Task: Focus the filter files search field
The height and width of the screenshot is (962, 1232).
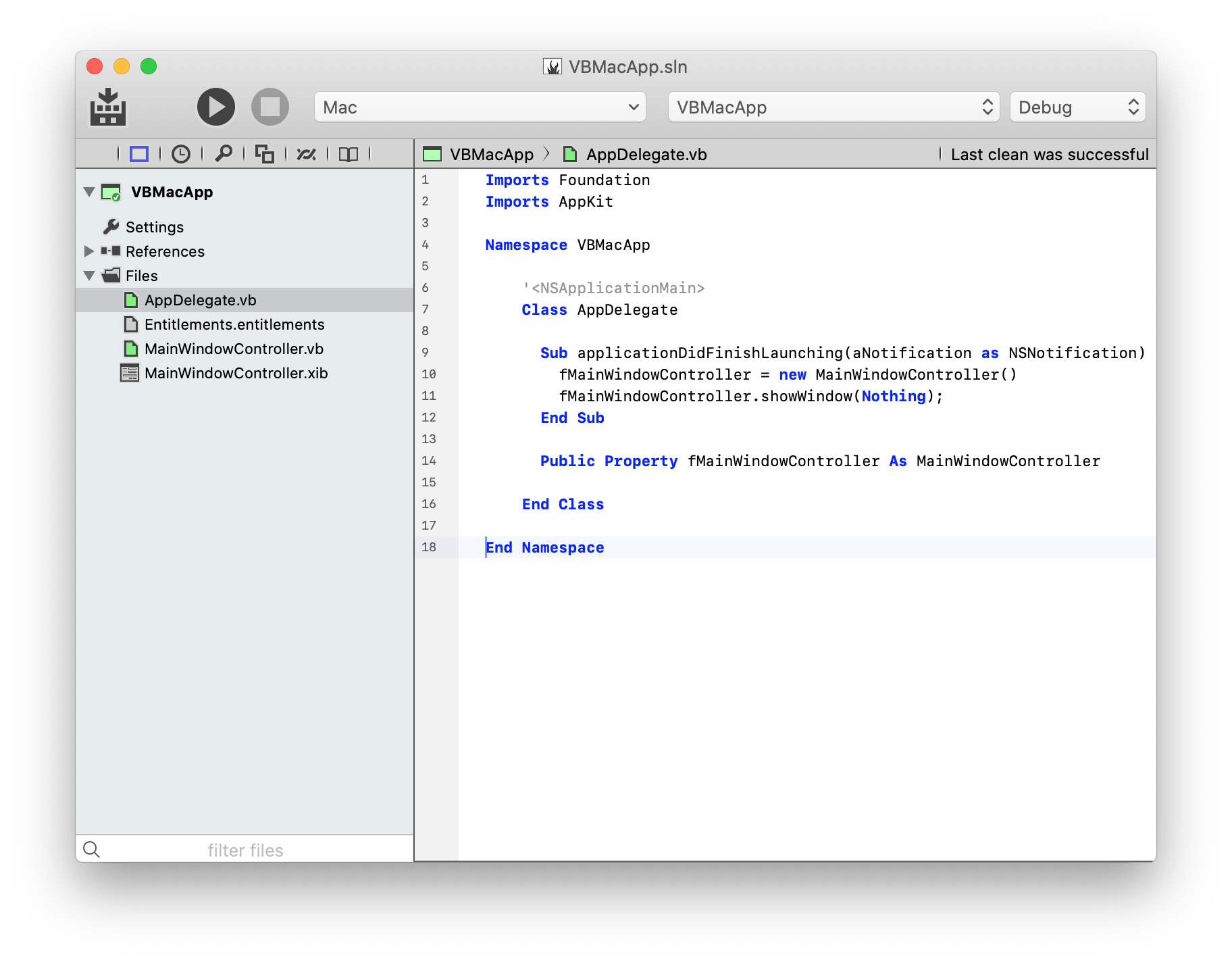Action: click(x=245, y=850)
